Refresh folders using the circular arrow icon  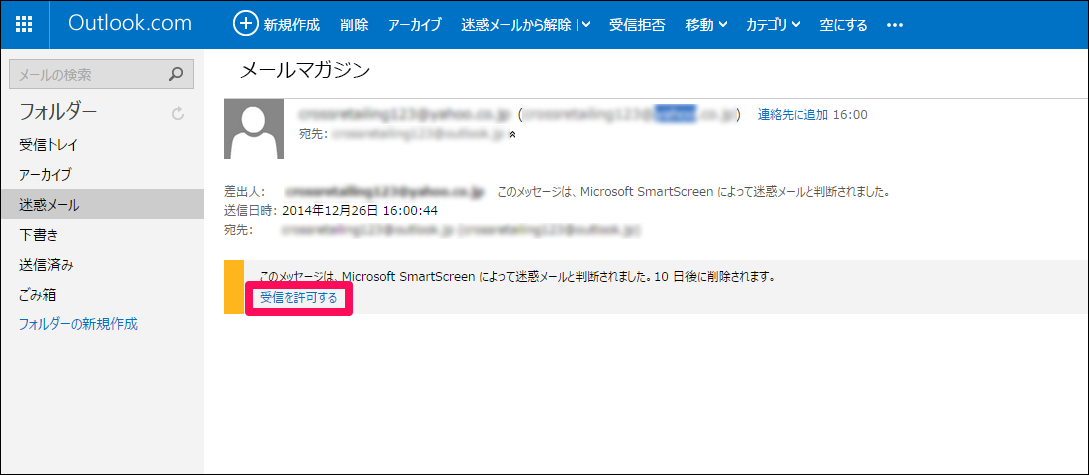coord(178,113)
